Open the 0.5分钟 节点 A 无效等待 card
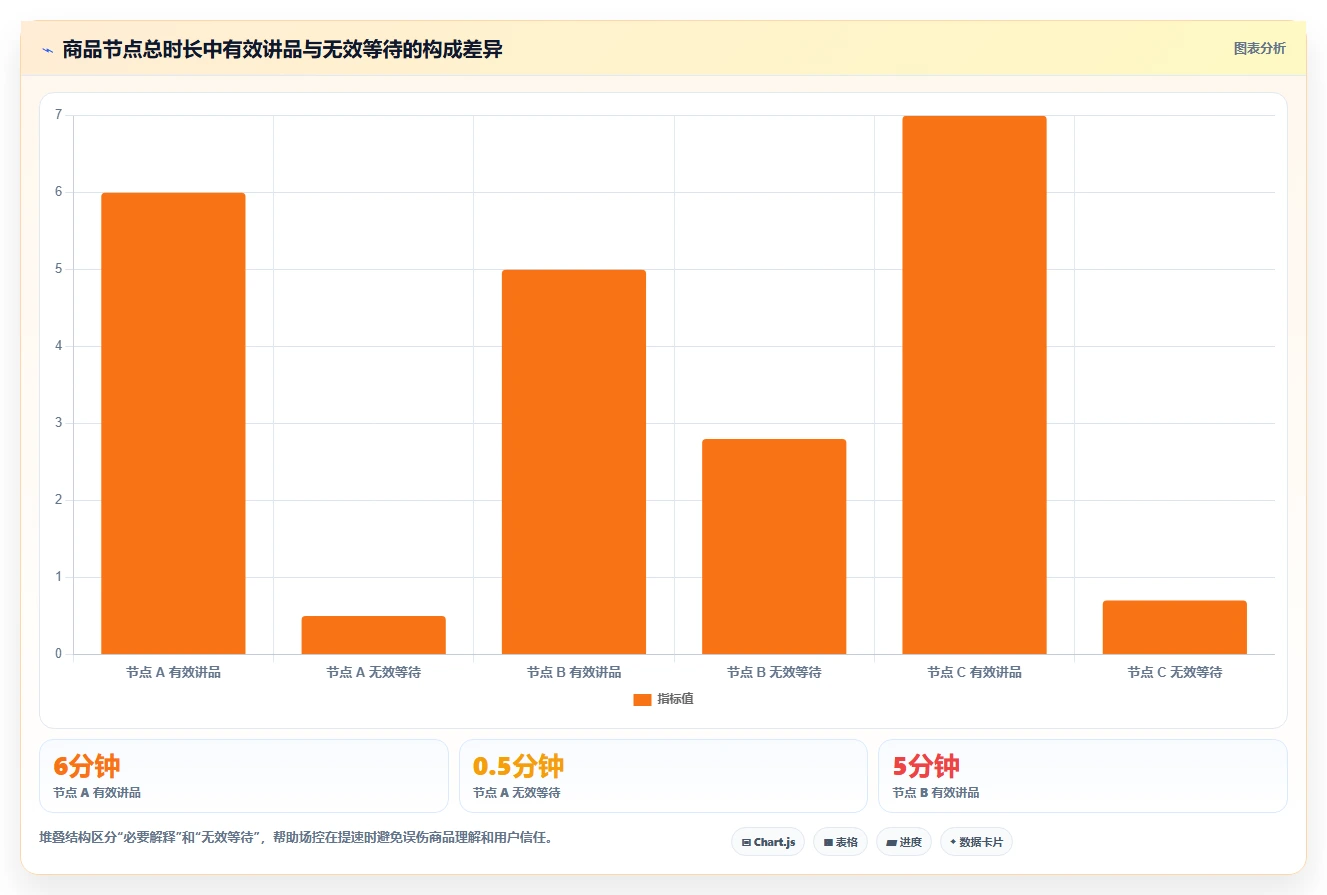Screen dimensions: 1327x895 [663, 776]
